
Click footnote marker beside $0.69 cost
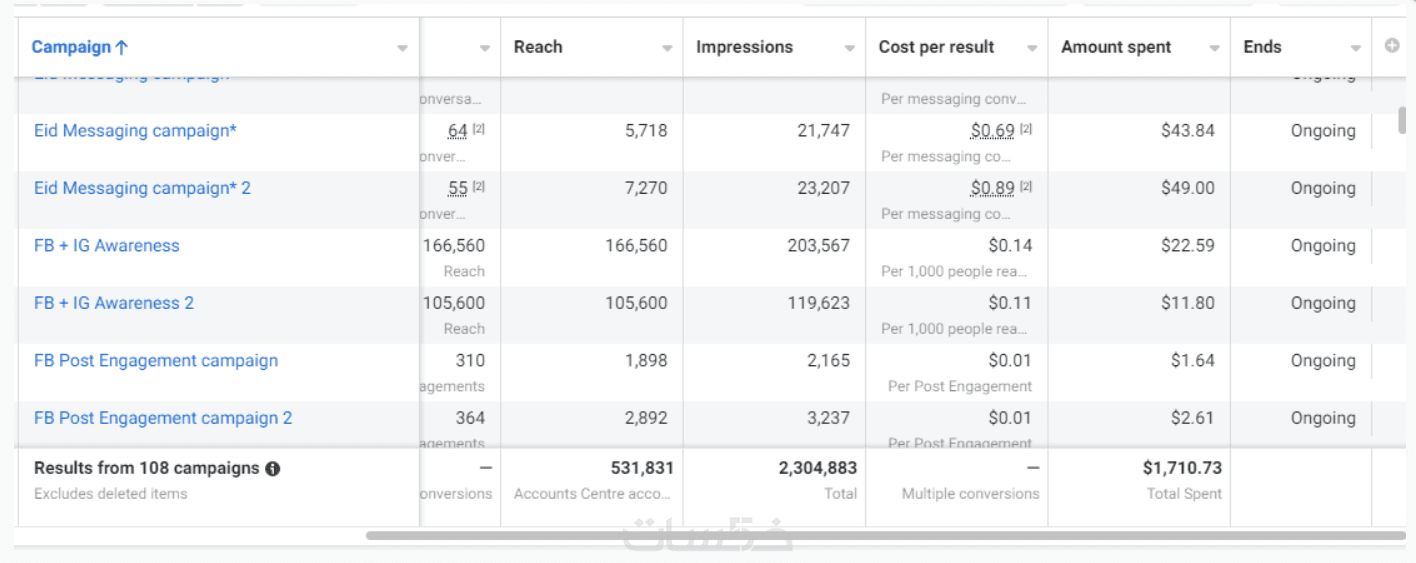[x=1026, y=130]
